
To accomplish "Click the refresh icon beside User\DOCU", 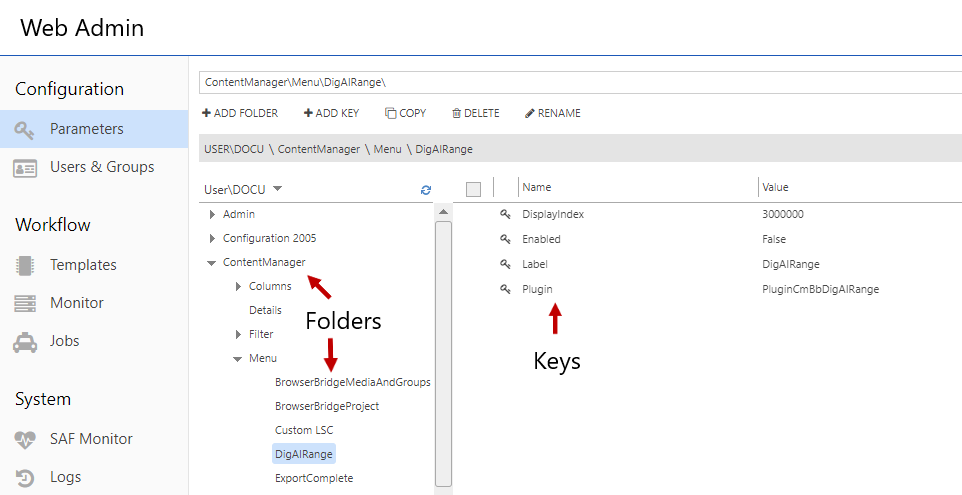I will [426, 189].
